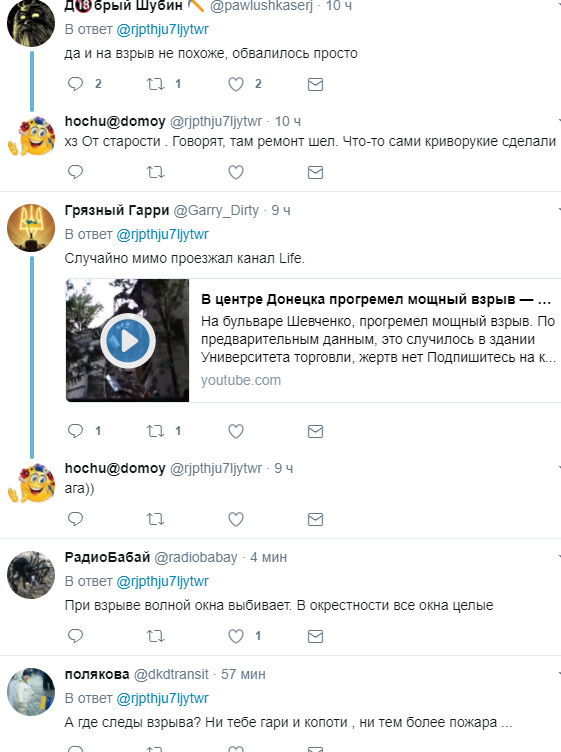Open the '9 ч' timestamp on Грязный Гарри's tweet
This screenshot has height=752, width=561.
coord(281,211)
